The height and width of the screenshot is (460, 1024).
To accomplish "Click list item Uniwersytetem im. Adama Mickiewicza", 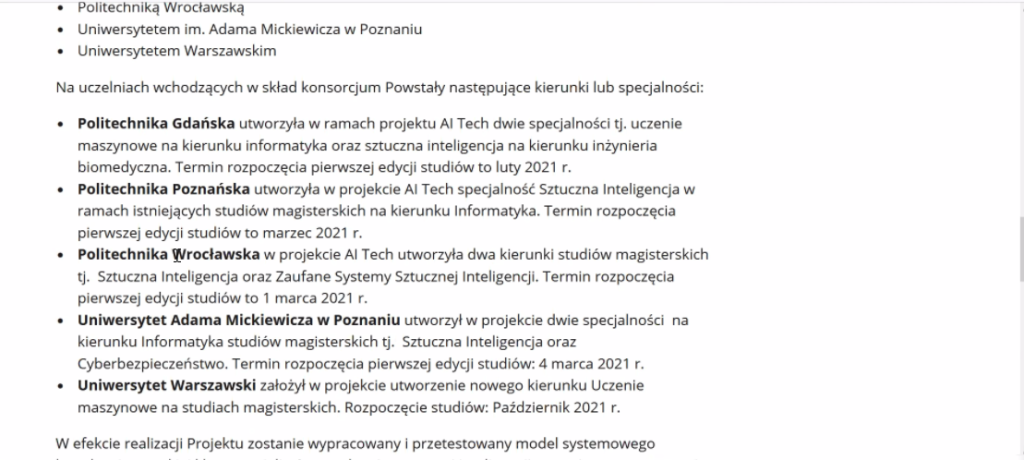I will (x=249, y=29).
